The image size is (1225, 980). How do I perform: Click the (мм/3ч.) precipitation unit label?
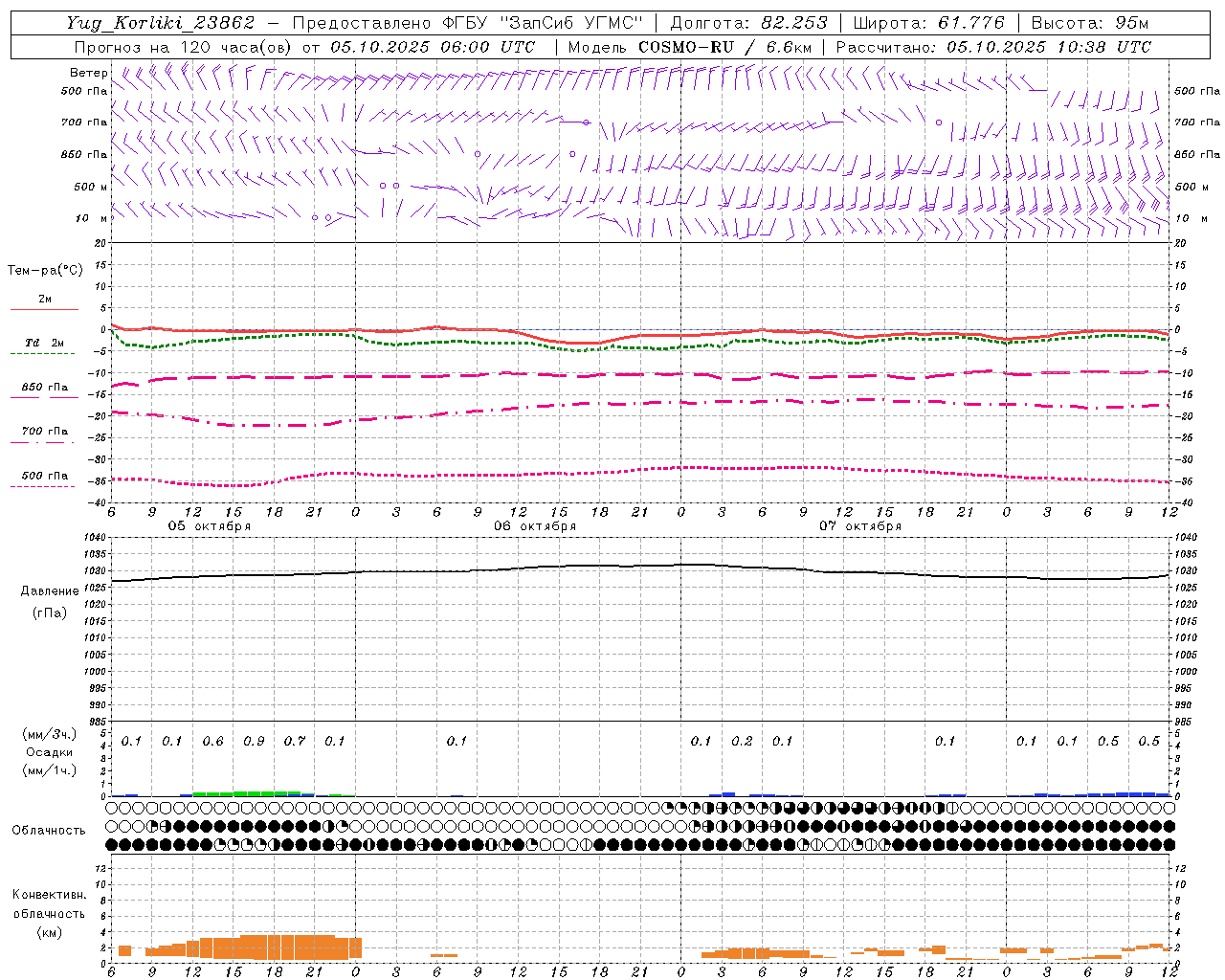[x=50, y=734]
